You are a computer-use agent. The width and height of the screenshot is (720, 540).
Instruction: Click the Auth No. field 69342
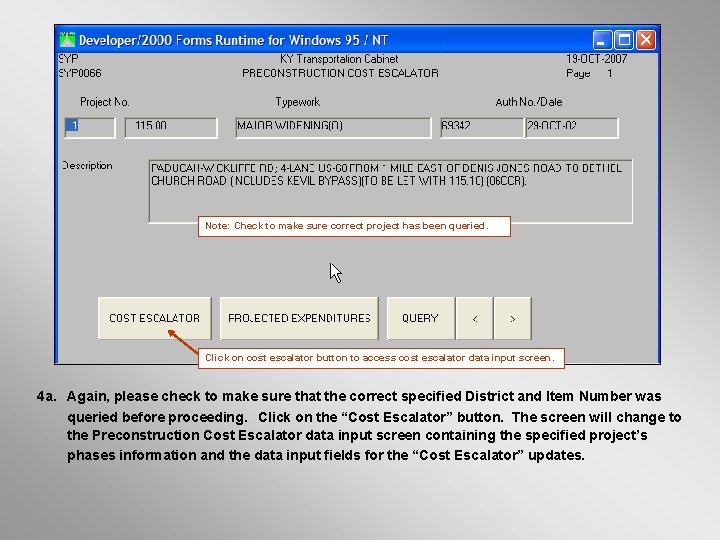[482, 127]
